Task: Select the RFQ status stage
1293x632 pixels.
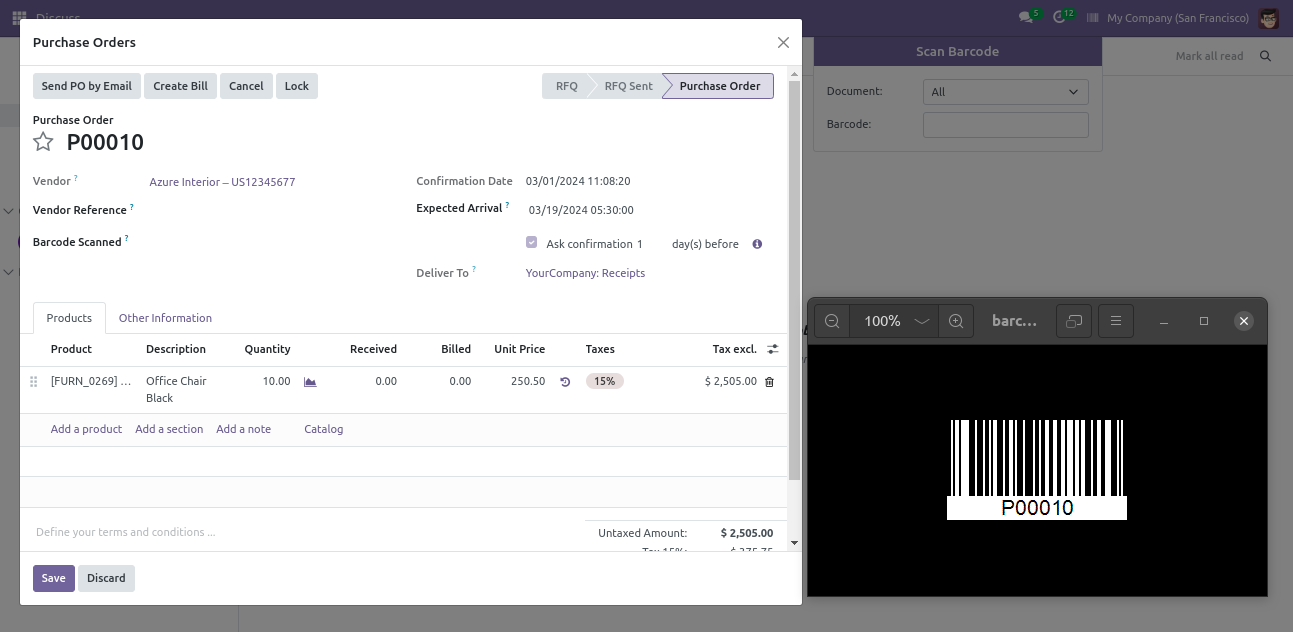Action: pos(566,86)
